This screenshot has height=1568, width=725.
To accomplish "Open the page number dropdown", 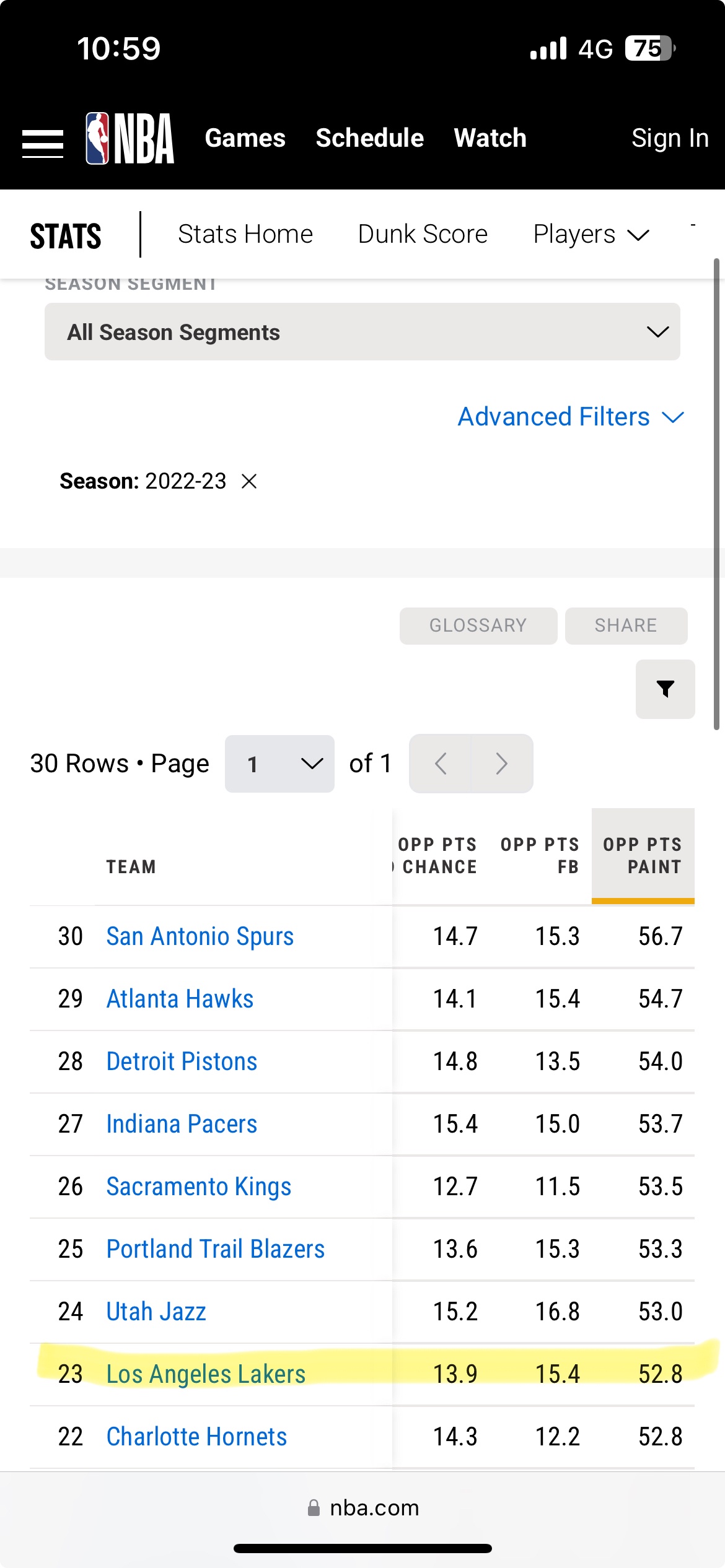I will [279, 764].
